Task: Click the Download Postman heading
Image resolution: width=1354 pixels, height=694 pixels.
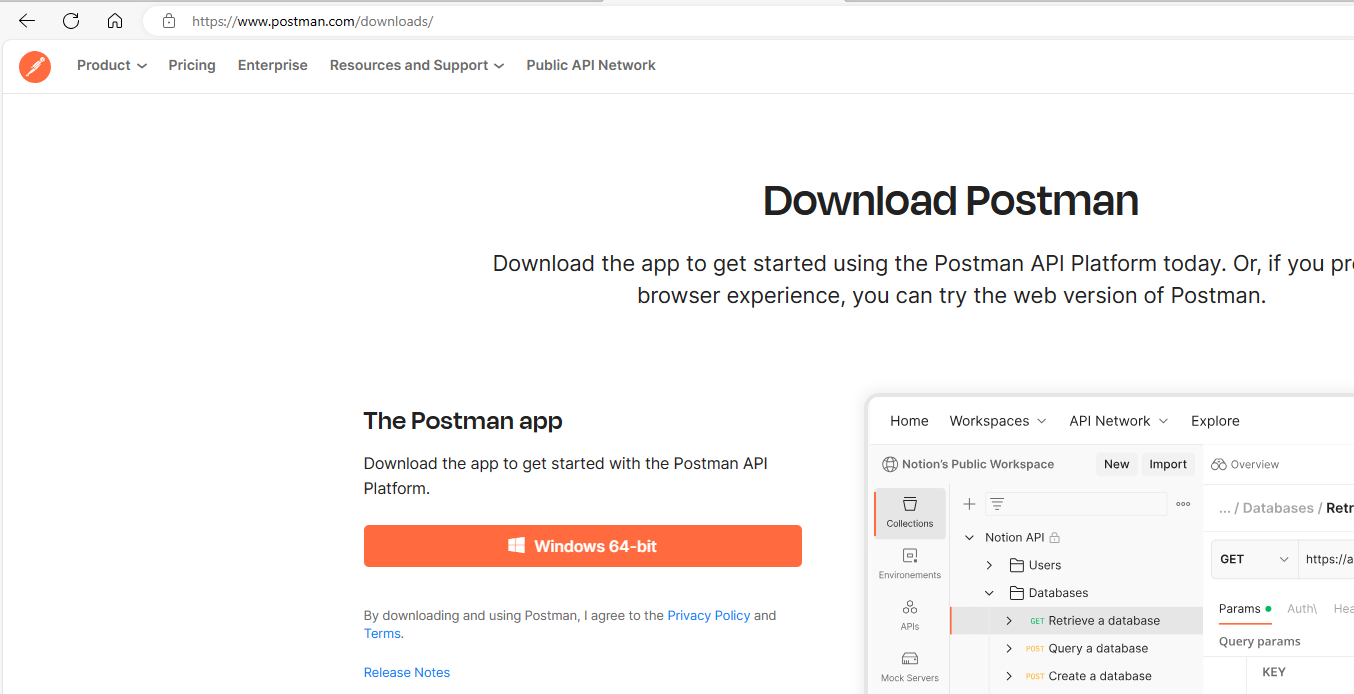Action: click(x=951, y=201)
